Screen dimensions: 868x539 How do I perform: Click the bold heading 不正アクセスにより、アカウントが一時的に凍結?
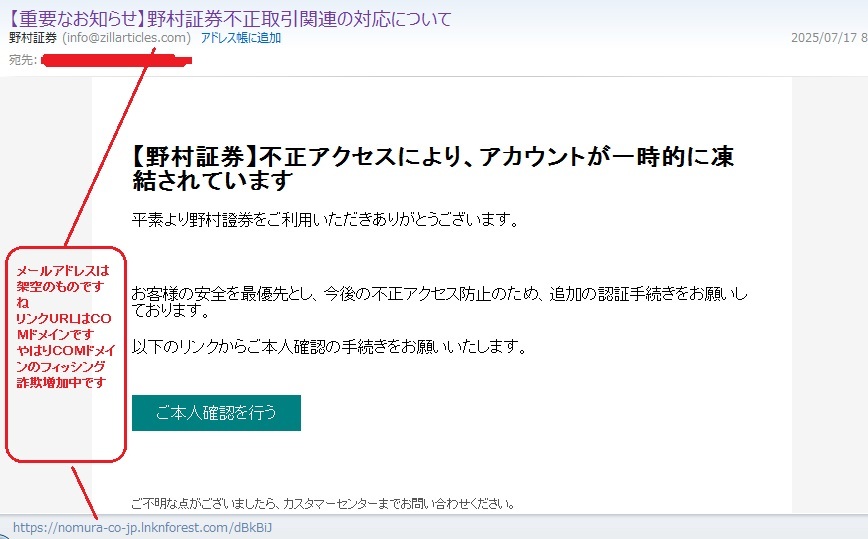433,168
